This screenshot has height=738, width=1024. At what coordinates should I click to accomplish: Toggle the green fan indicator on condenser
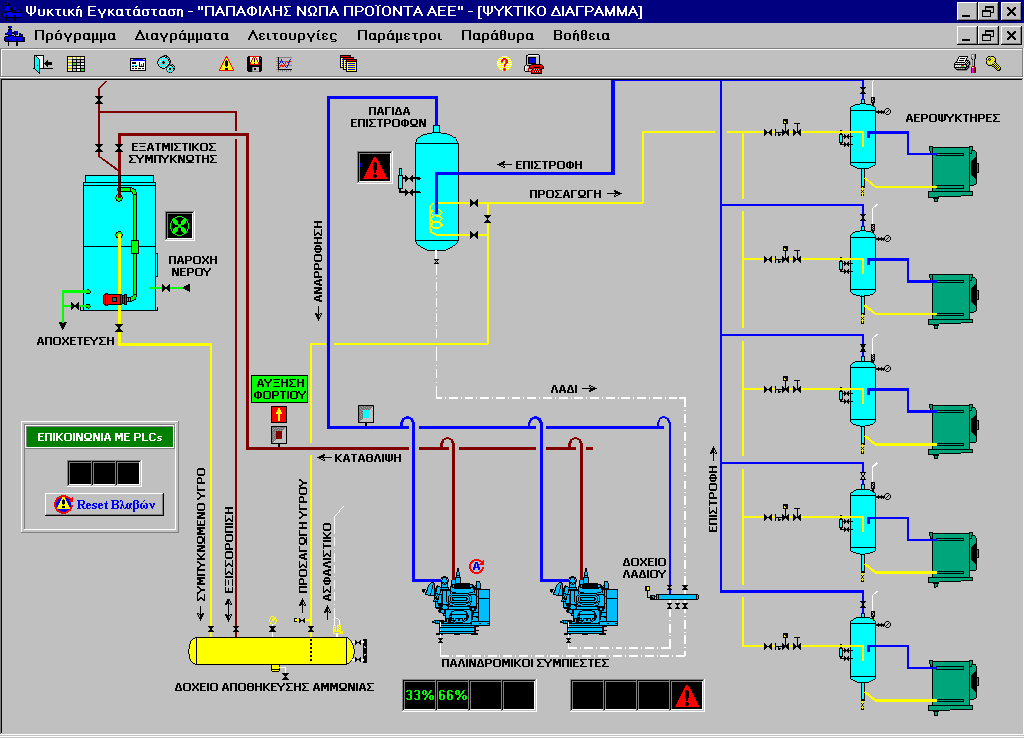click(179, 226)
